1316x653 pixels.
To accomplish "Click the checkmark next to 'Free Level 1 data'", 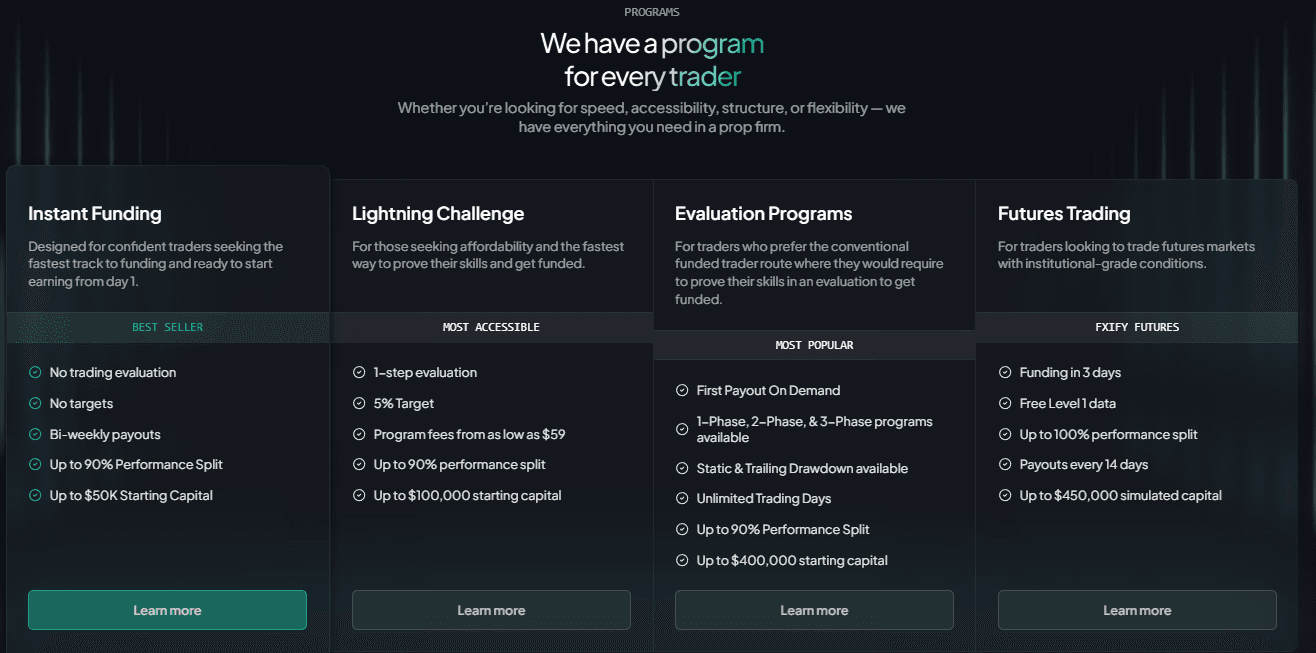I will [1004, 403].
